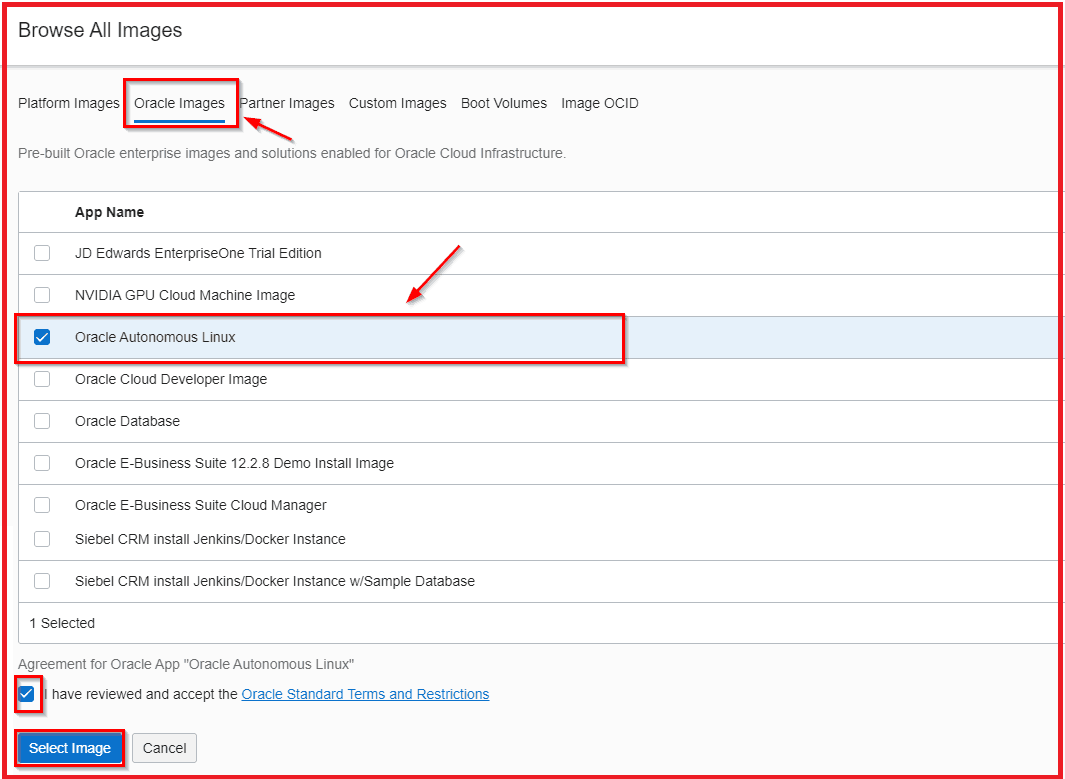Toggle the terms acceptance checkbox

(26, 694)
